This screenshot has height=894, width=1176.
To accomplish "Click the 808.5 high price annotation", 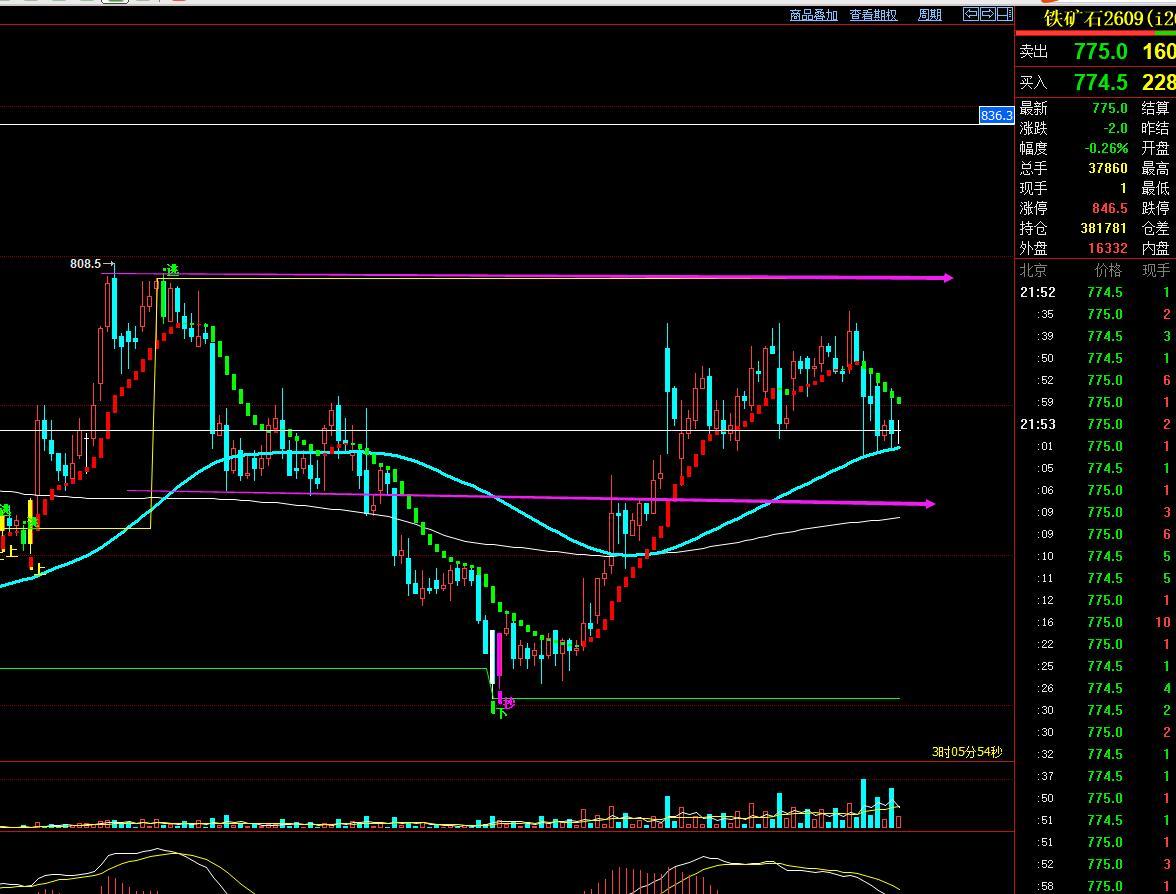I will click(86, 264).
